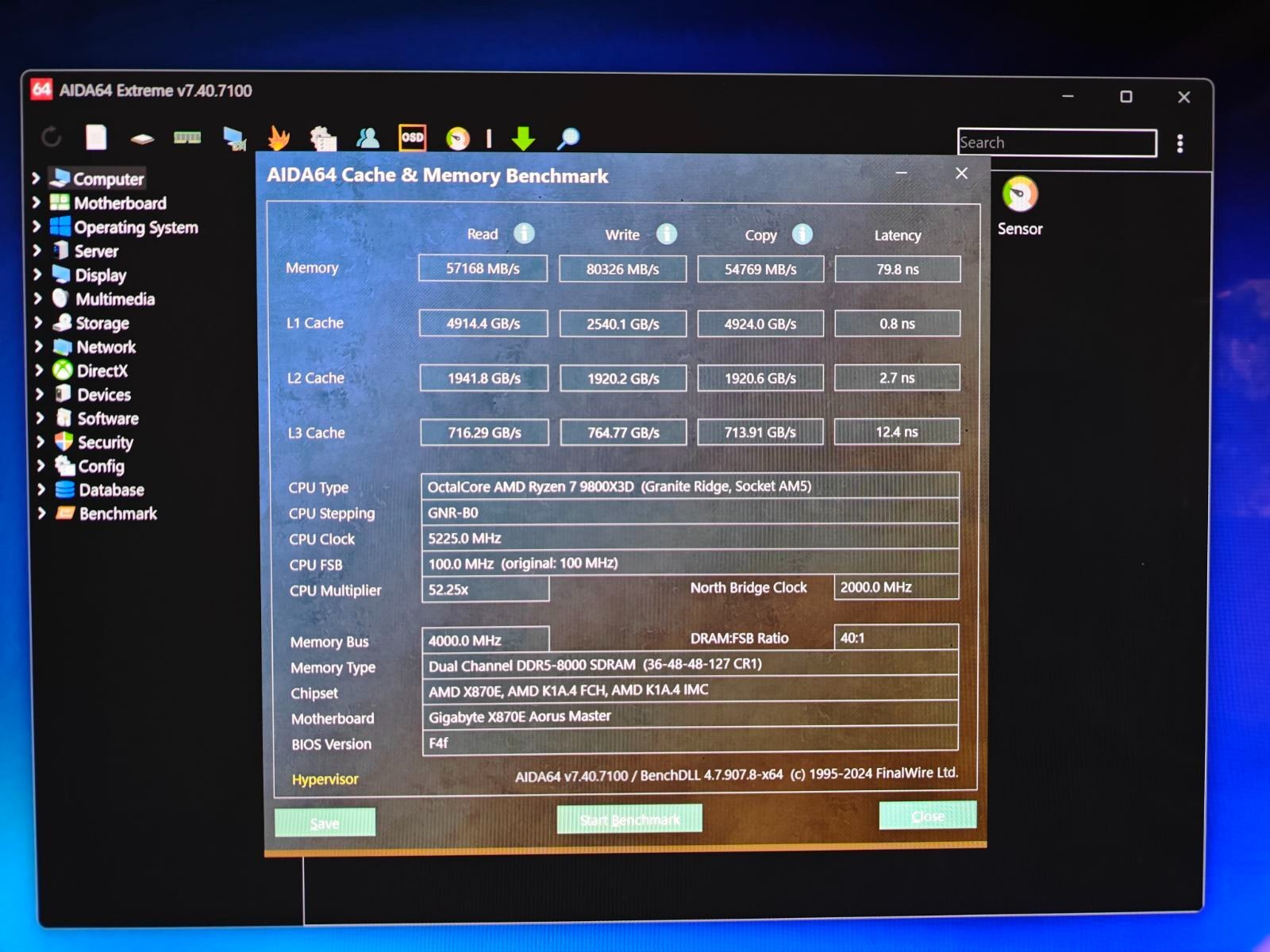1270x952 pixels.
Task: Click L2 Cache write 1920.2 GB/s
Action: pos(623,378)
